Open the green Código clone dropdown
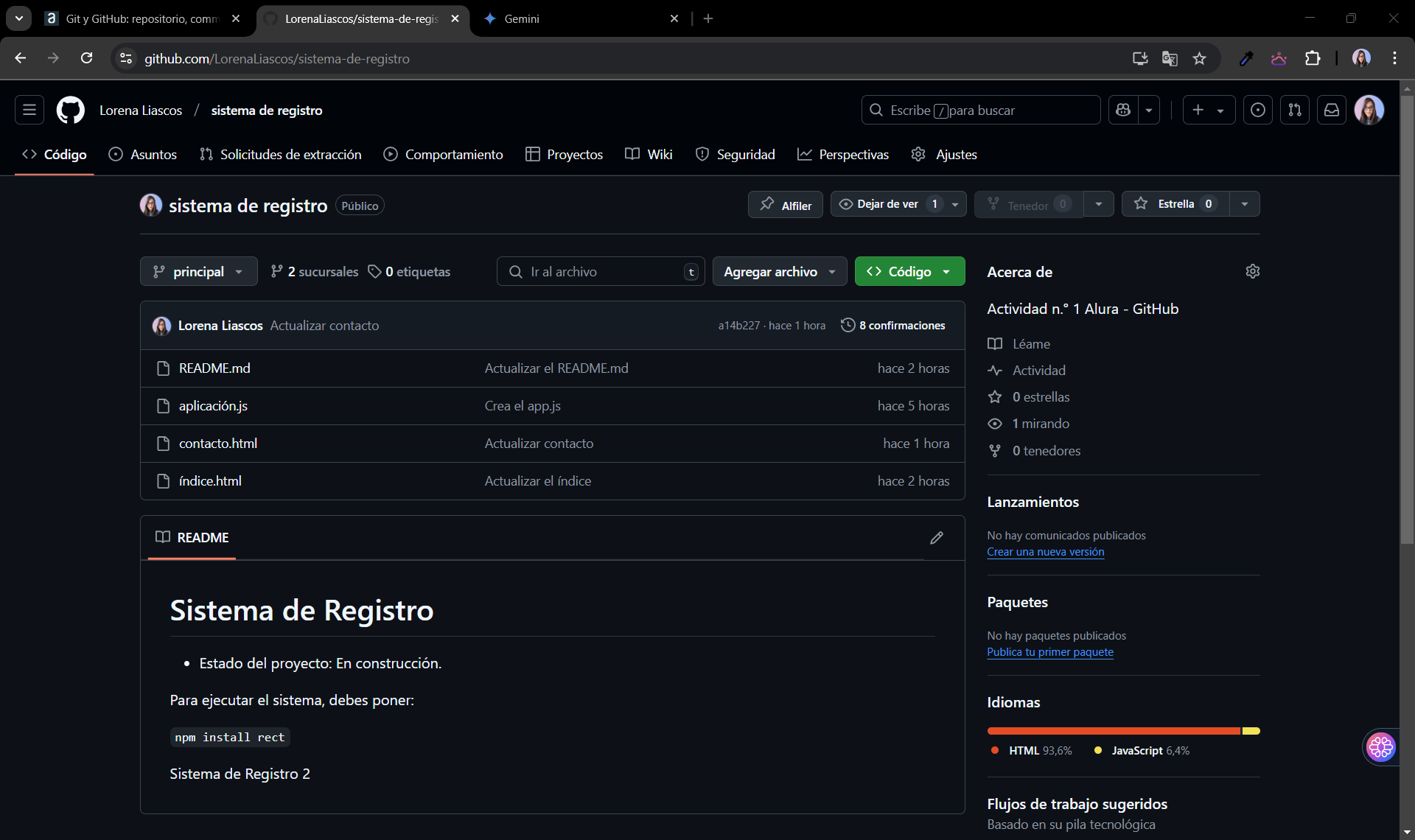Viewport: 1415px width, 840px height. 909,271
